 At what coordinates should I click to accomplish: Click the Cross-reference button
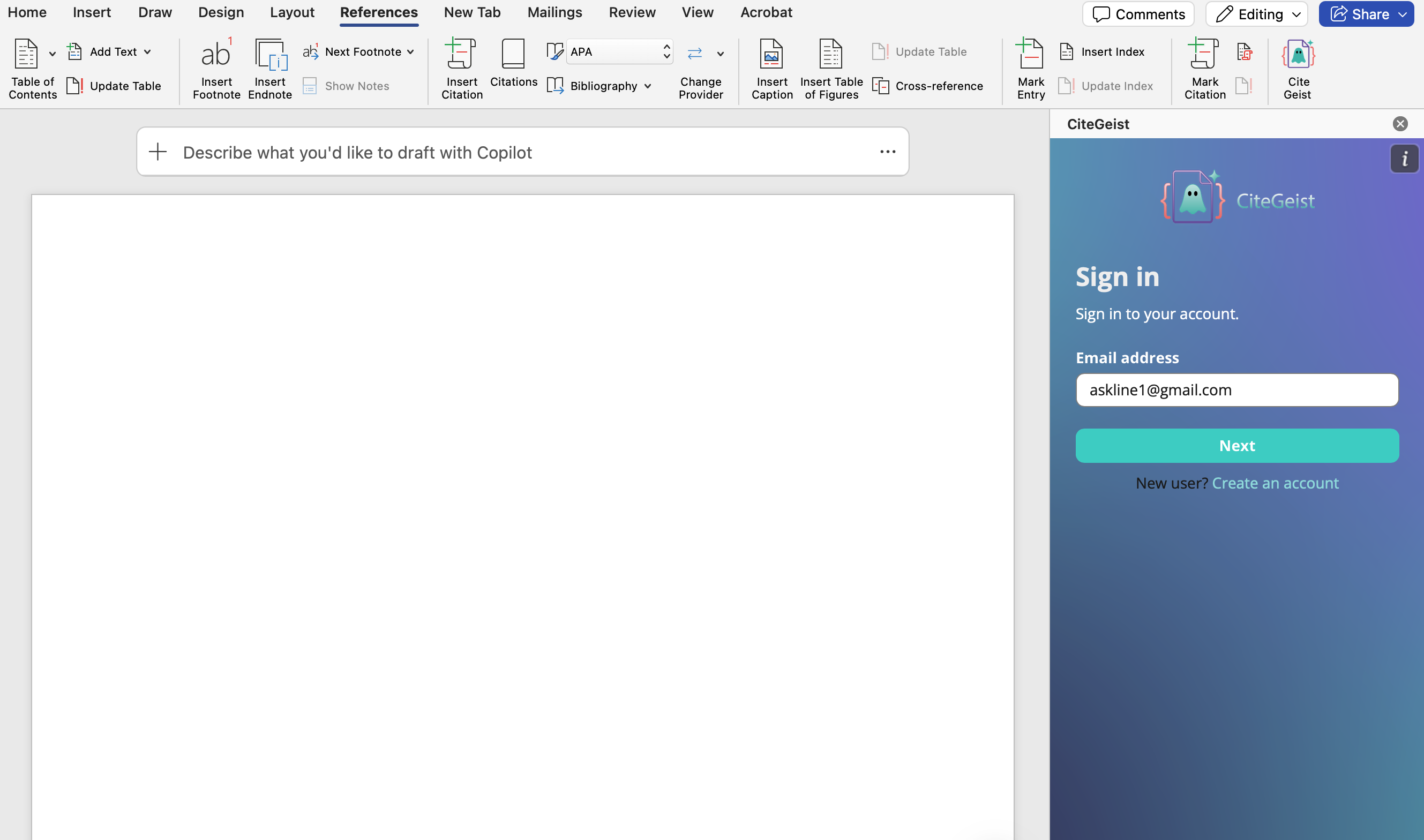coord(928,86)
